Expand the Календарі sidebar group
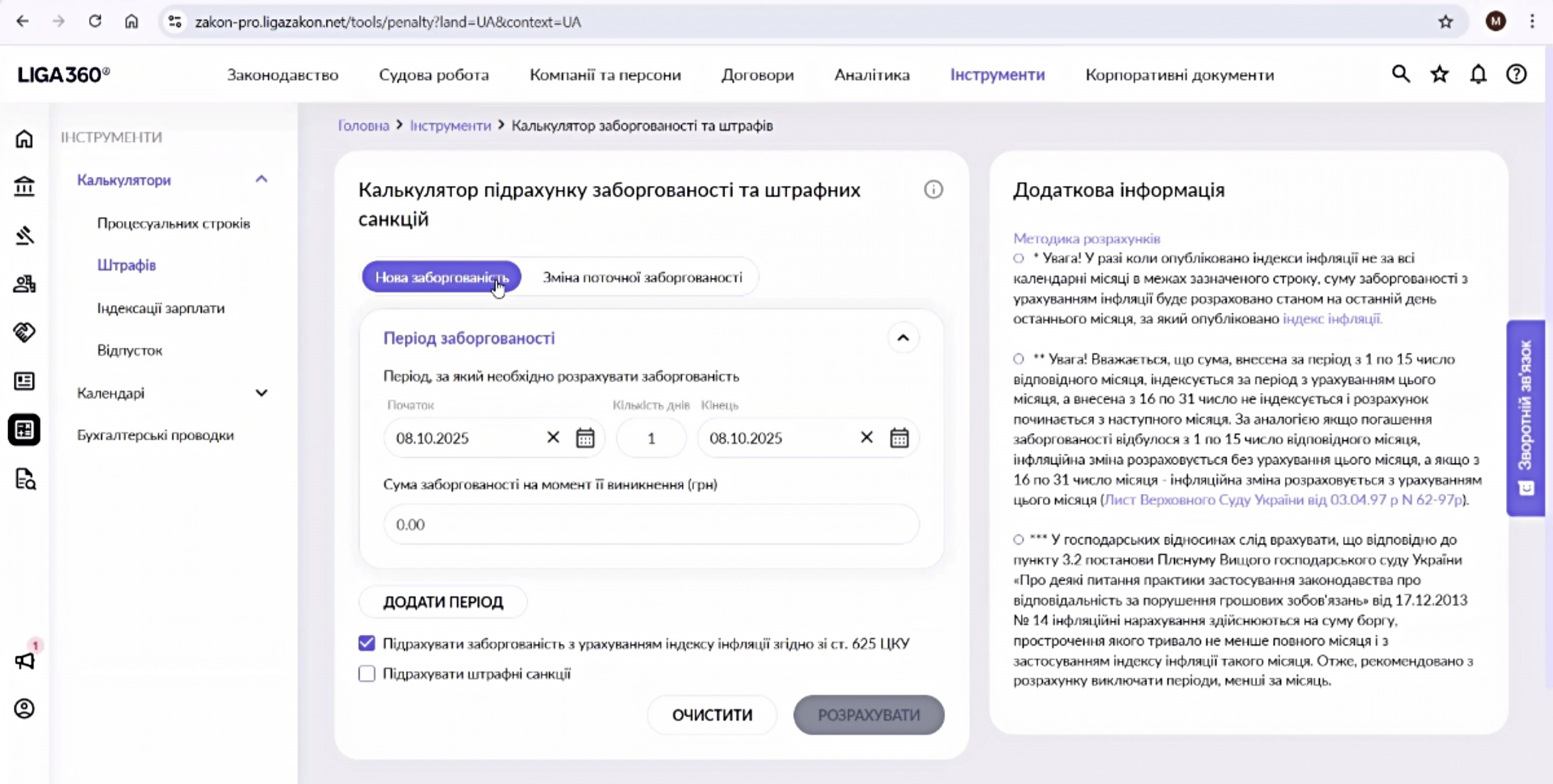 [x=261, y=393]
